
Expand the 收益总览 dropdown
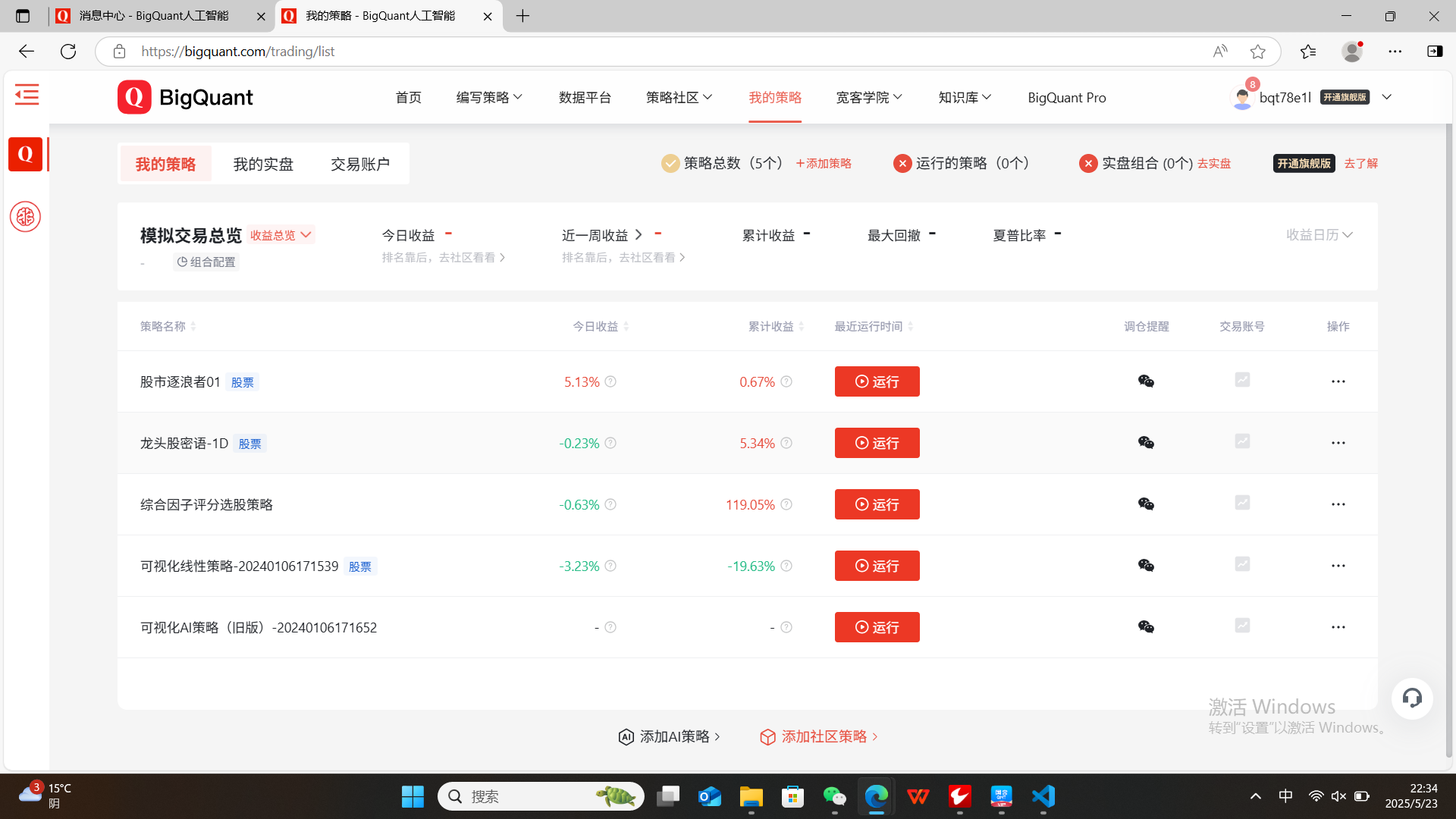[x=281, y=235]
